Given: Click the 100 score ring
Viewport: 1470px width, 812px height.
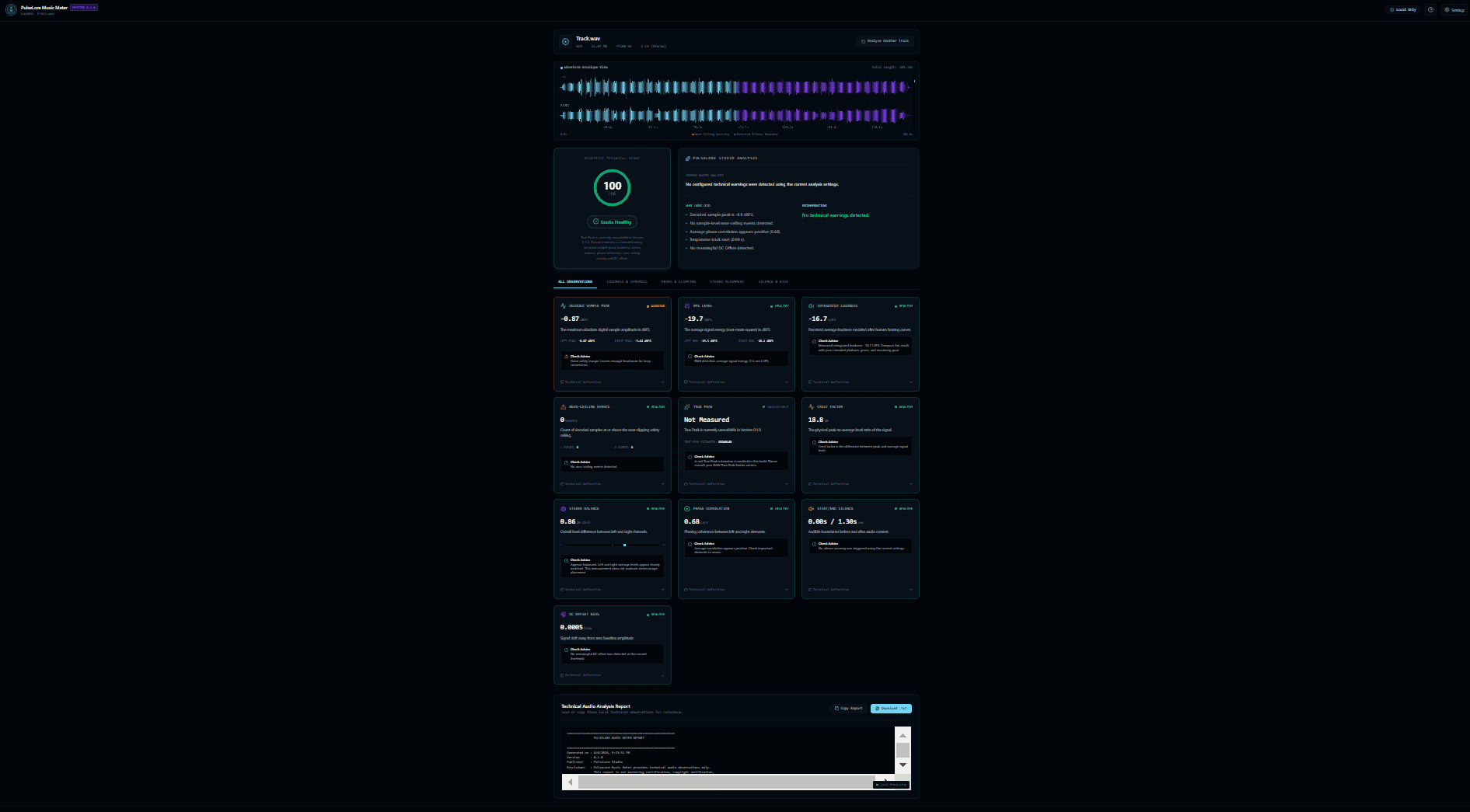Looking at the screenshot, I should tap(613, 187).
